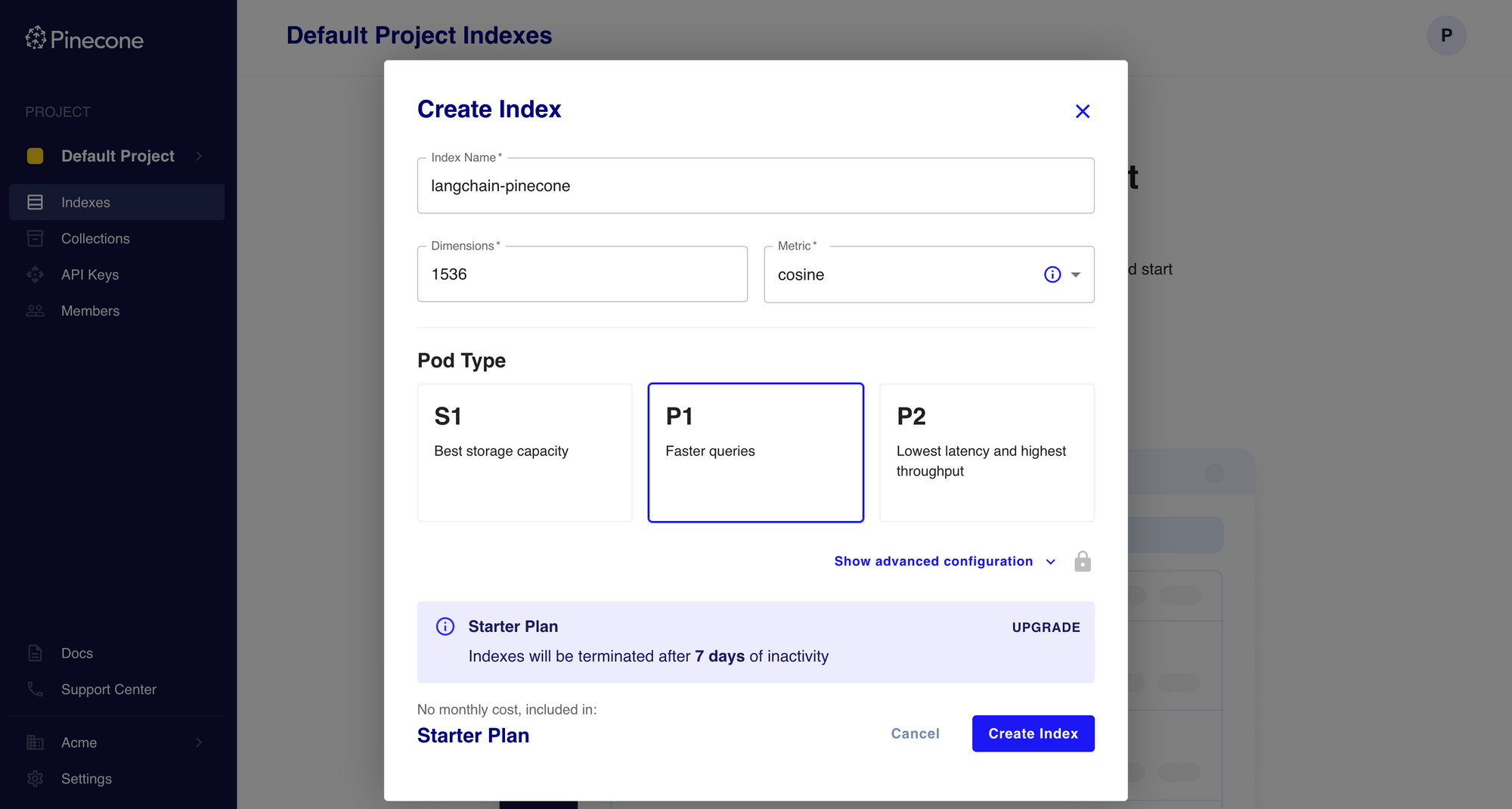The width and height of the screenshot is (1512, 809).
Task: Open Collections from the sidebar icon
Action: pos(35,238)
